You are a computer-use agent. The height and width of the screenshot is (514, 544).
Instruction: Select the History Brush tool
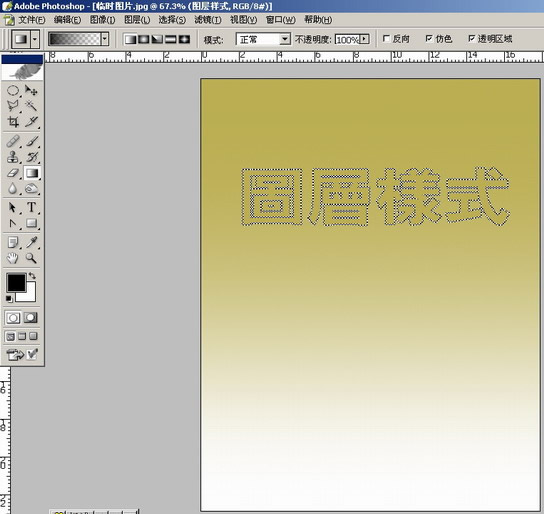(32, 157)
